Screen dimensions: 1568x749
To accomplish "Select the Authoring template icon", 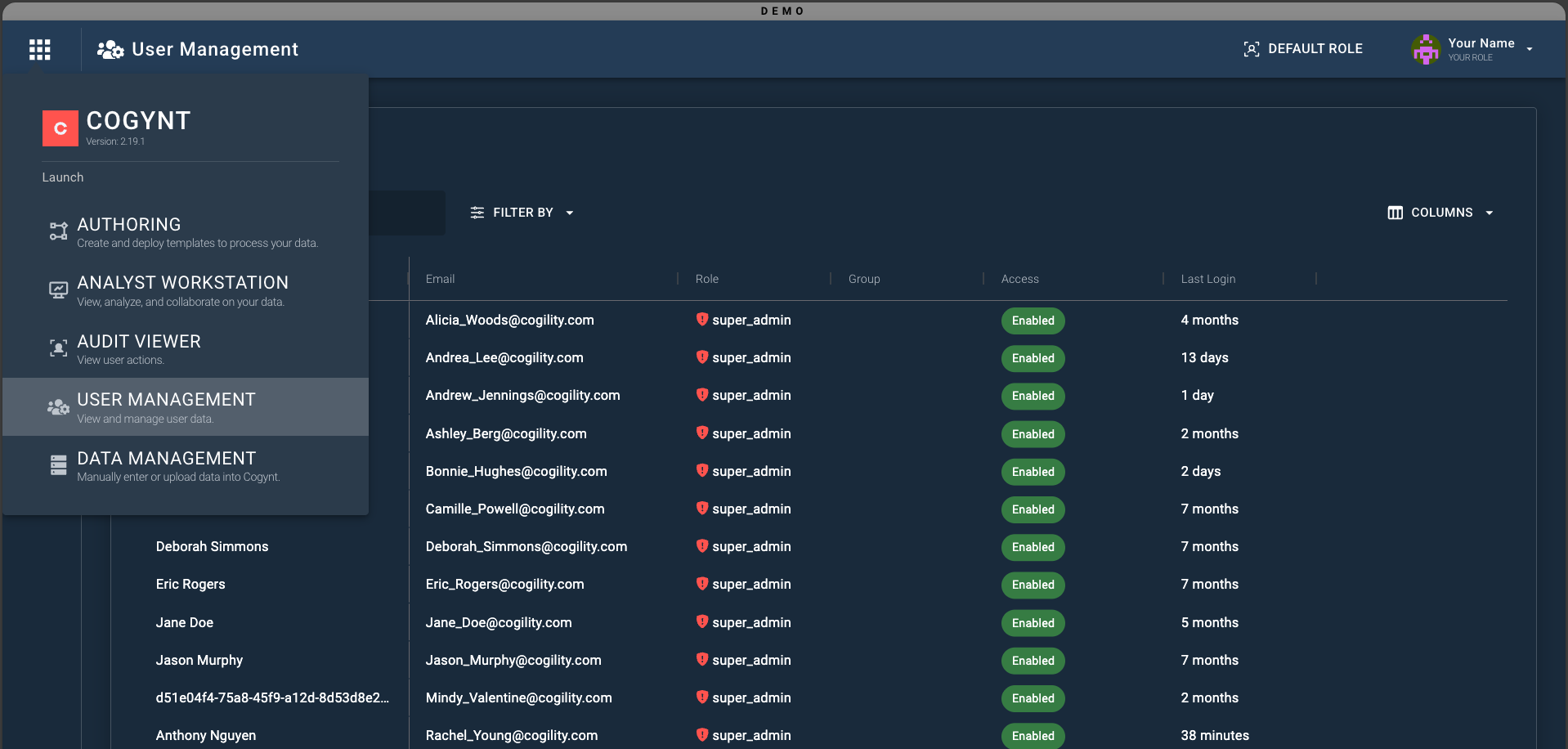I will tap(58, 231).
